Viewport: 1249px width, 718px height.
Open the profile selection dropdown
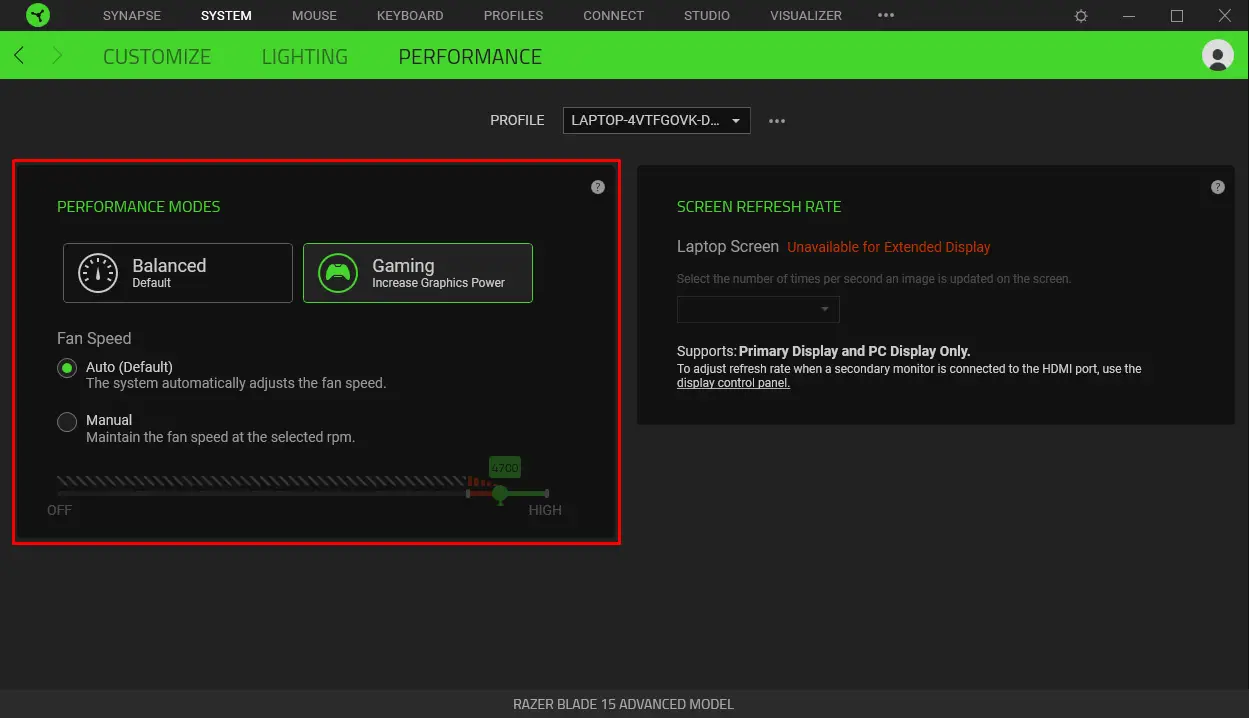pyautogui.click(x=656, y=120)
